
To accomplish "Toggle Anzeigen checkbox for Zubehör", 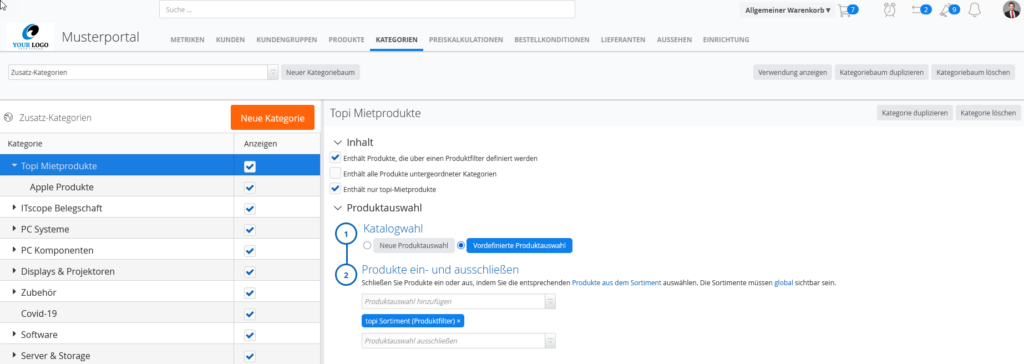I will click(x=249, y=293).
